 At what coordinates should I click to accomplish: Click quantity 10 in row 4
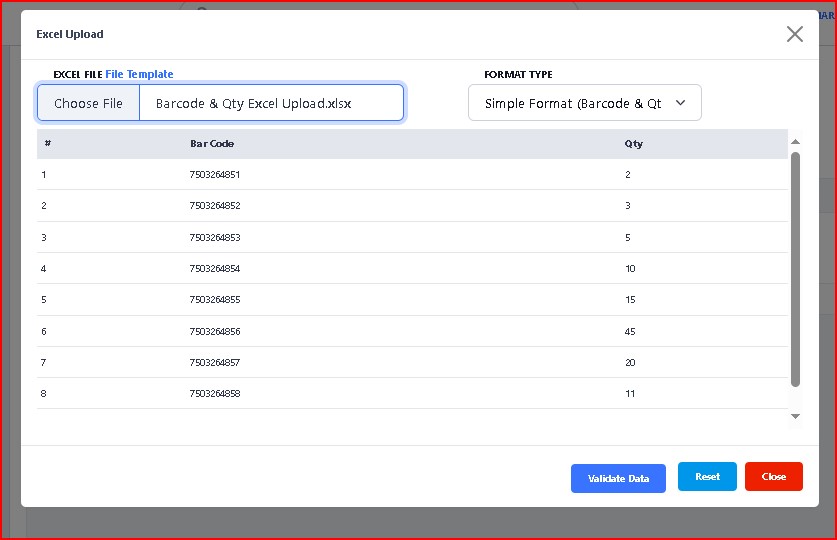(x=630, y=269)
